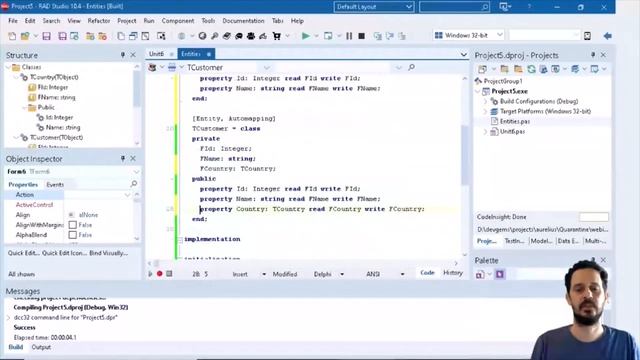The height and width of the screenshot is (360, 640).
Task: Click the purple icon in Palette toolbar
Action: [x=500, y=274]
